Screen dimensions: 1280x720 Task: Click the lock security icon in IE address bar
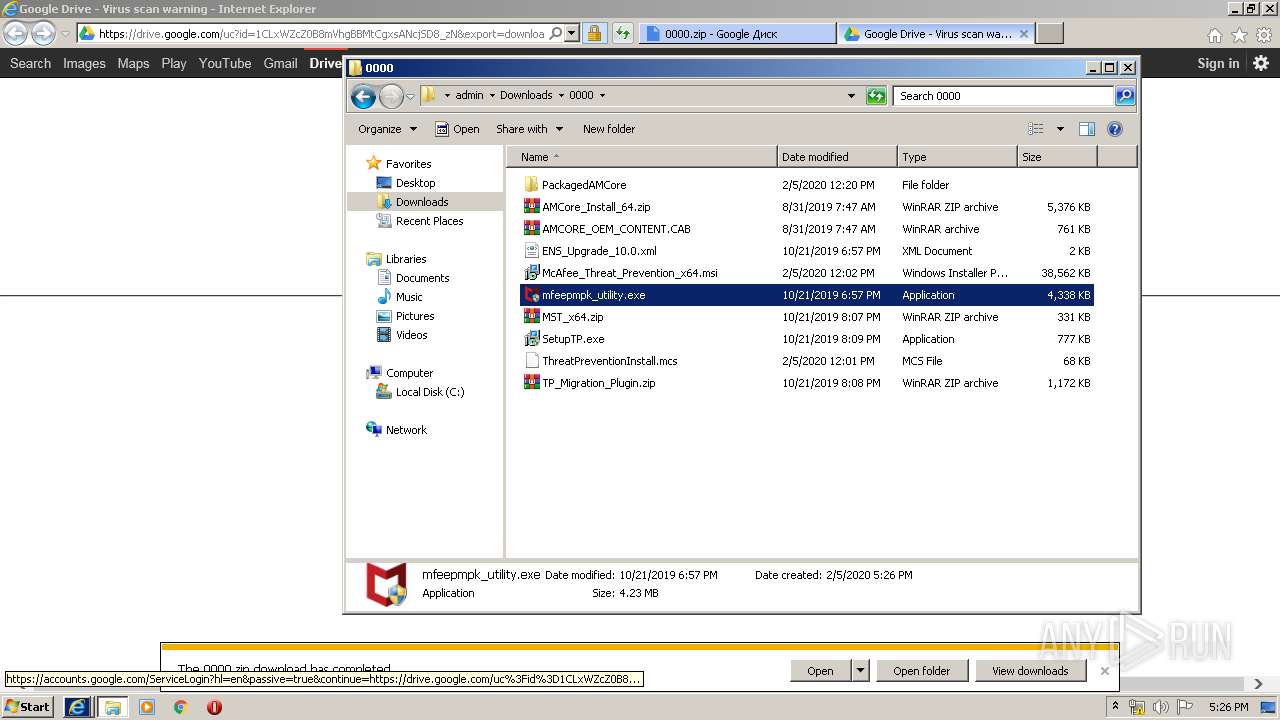click(x=594, y=33)
